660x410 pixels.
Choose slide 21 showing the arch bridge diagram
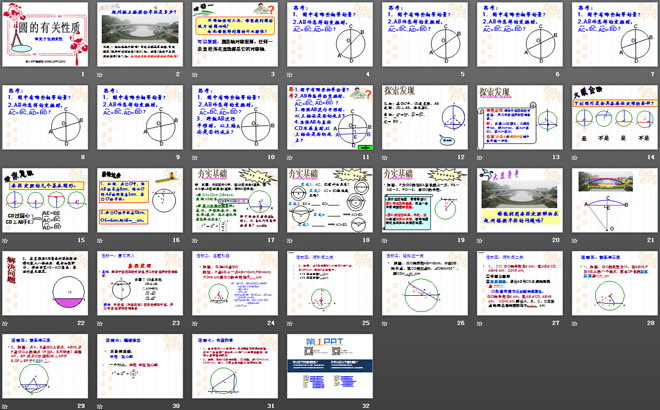coord(612,200)
